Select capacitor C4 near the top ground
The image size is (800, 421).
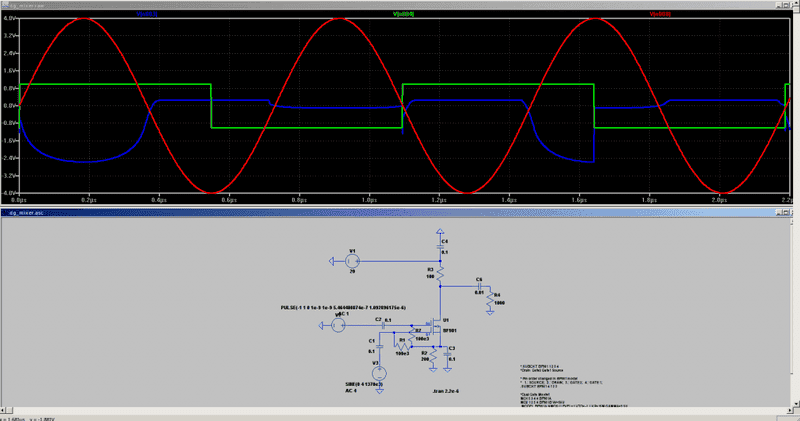[x=441, y=246]
